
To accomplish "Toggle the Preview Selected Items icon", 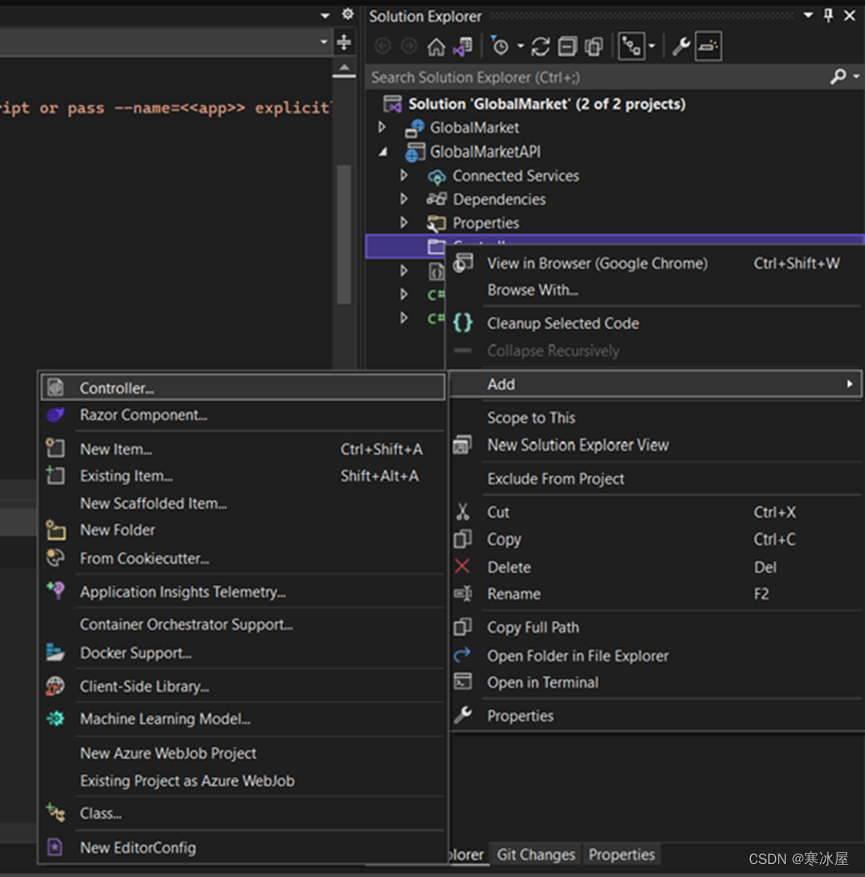I will pyautogui.click(x=708, y=46).
